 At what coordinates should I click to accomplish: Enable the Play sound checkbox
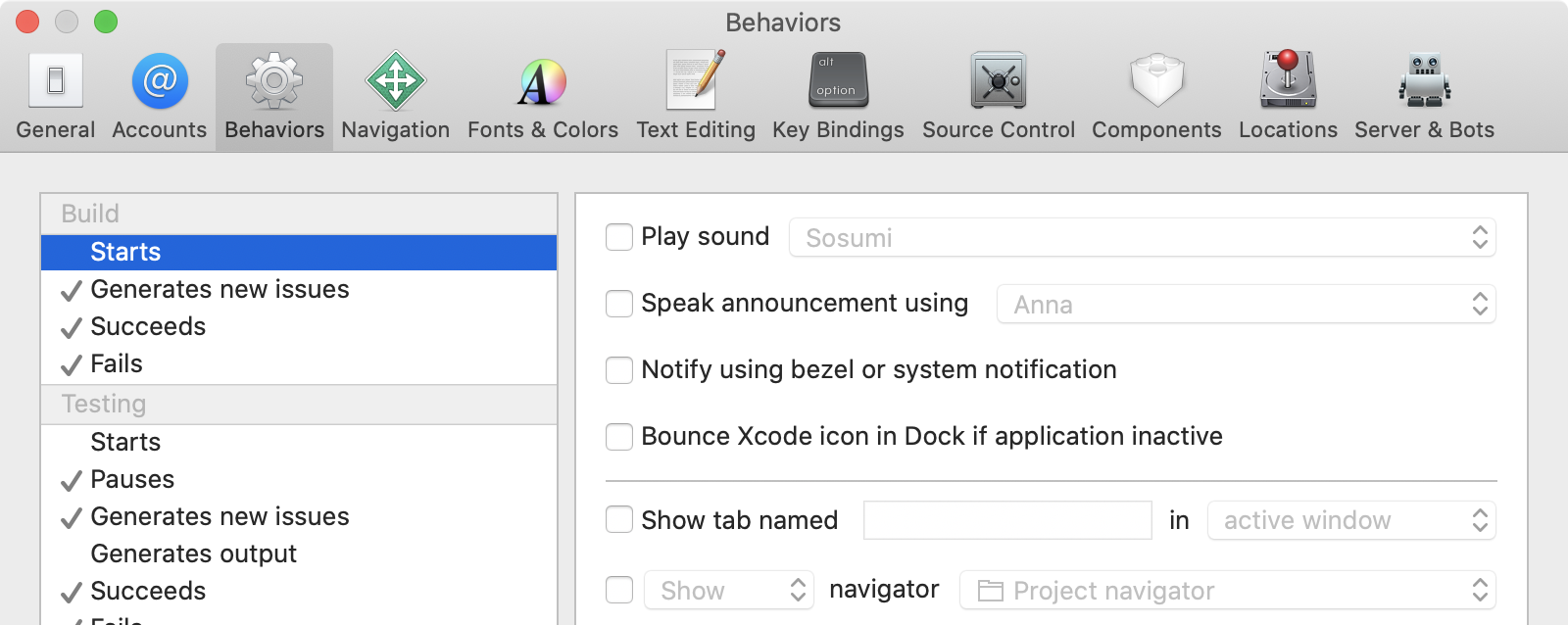(619, 237)
